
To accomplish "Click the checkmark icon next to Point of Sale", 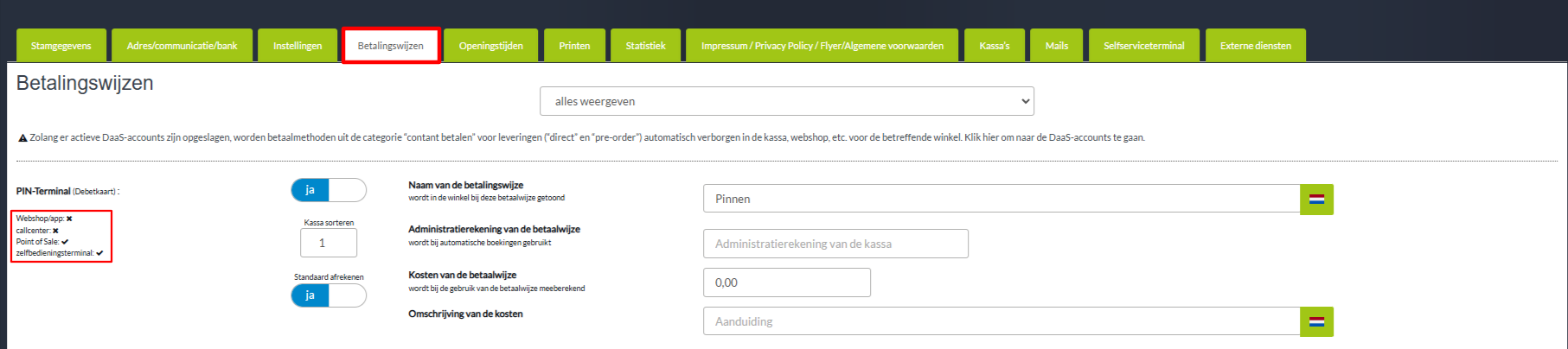I will click(65, 242).
